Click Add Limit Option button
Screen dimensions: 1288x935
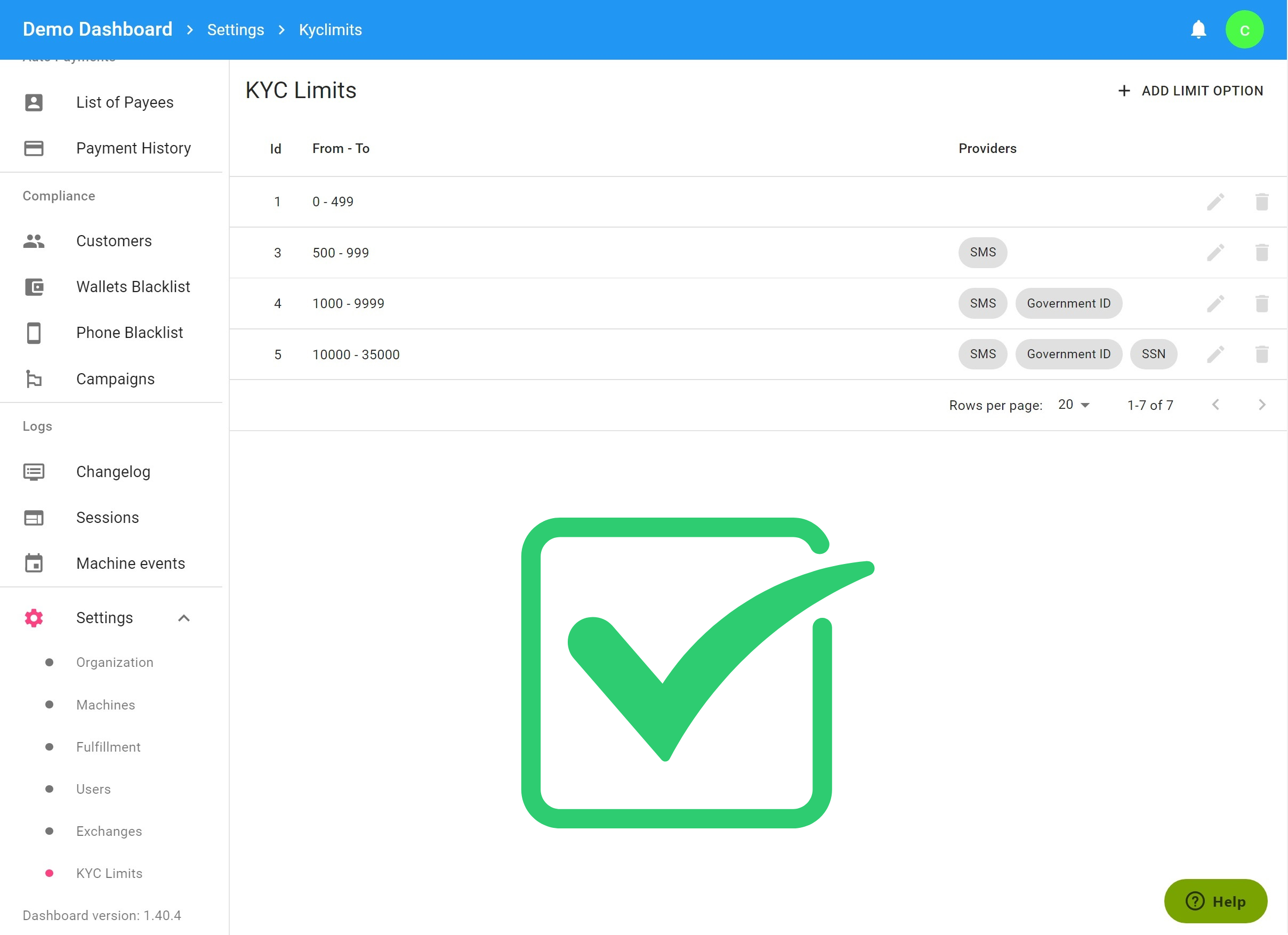[1190, 91]
